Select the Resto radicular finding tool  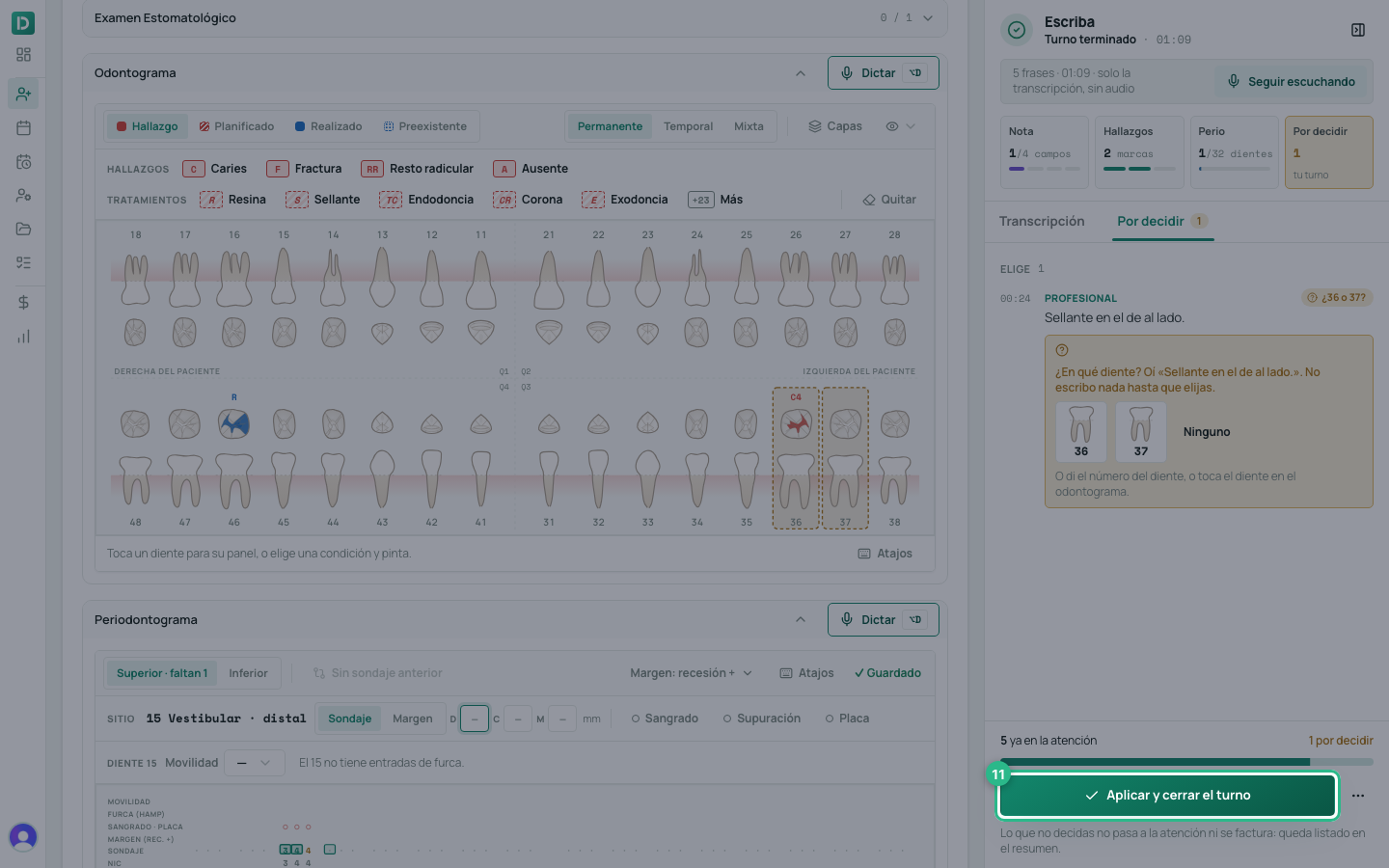[x=418, y=169]
